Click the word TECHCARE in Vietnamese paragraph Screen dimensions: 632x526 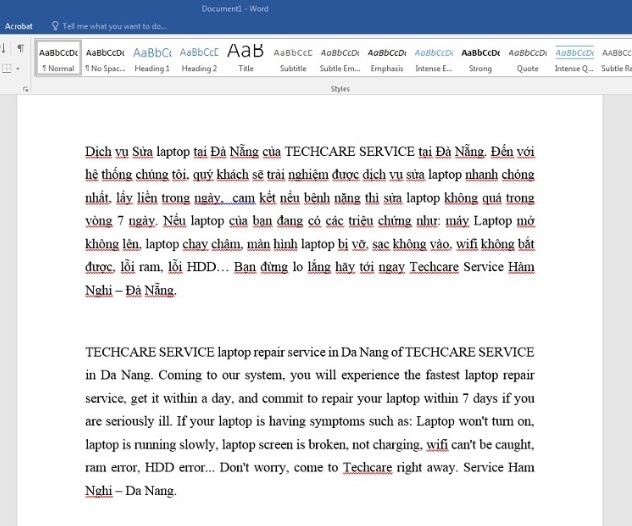click(320, 152)
